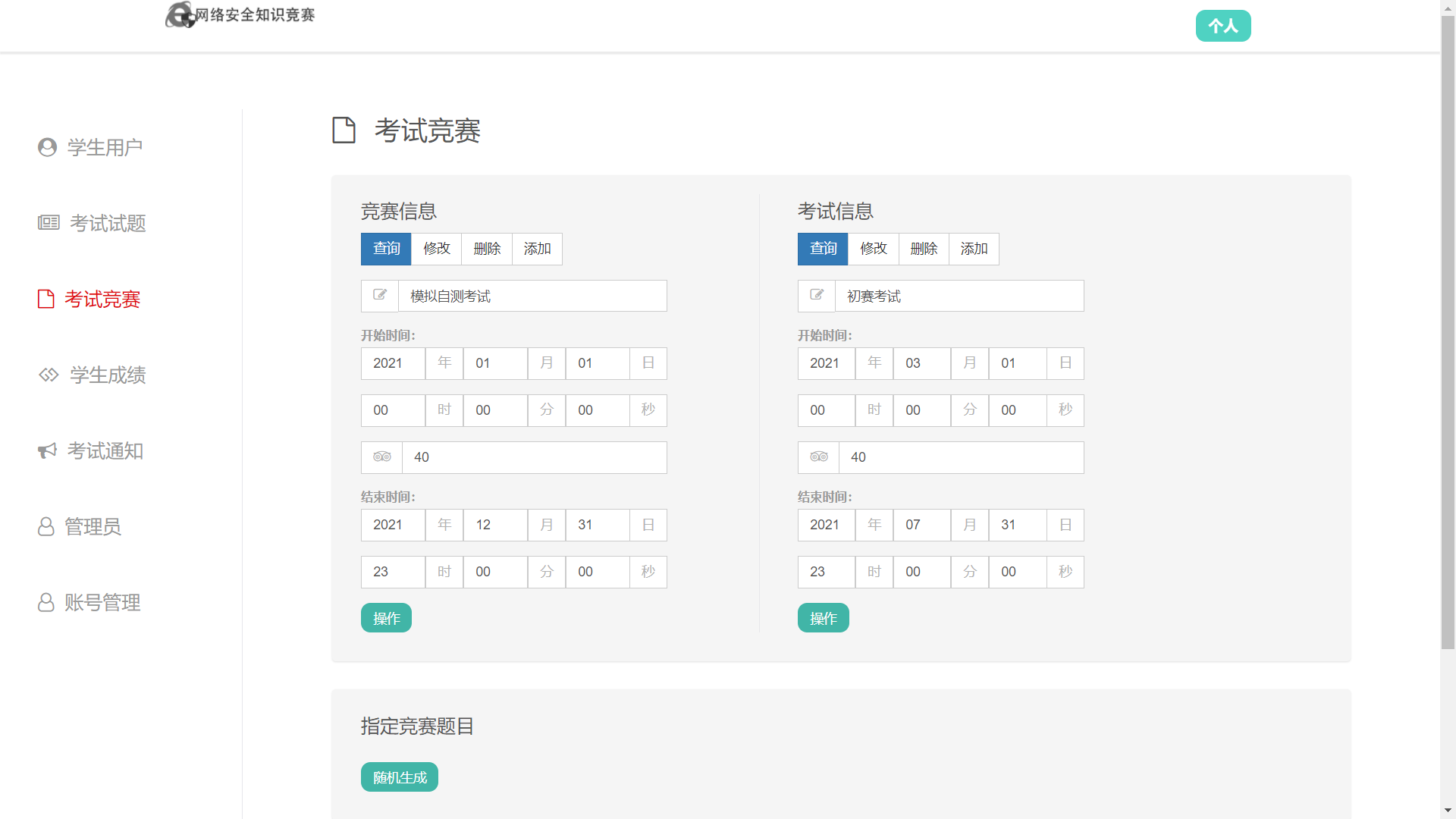Click the 学生成绩 code icon in sidebar
Image resolution: width=1456 pixels, height=819 pixels.
49,375
